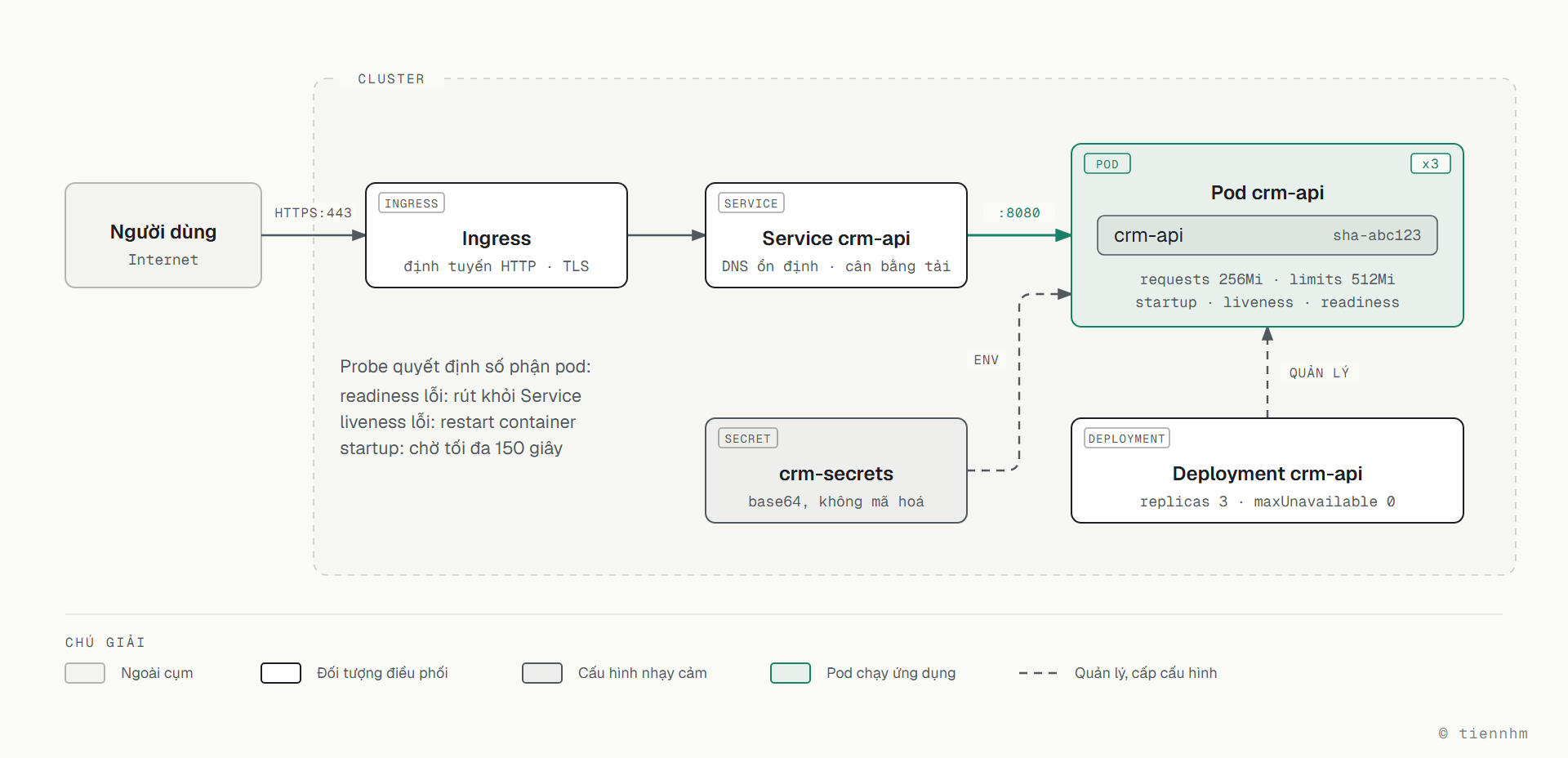Click the Ngoài cụm legend swatch
The width and height of the screenshot is (1568, 758).
(x=85, y=673)
